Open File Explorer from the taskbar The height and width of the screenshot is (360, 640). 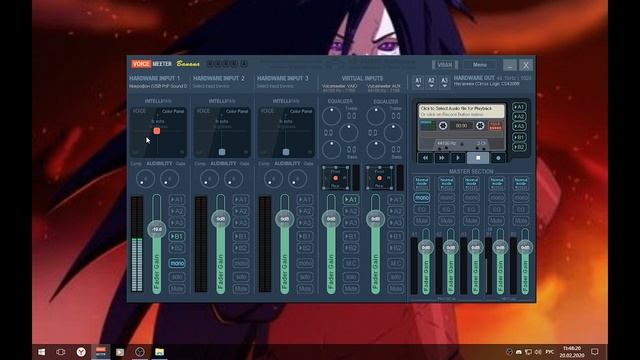pyautogui.click(x=159, y=352)
